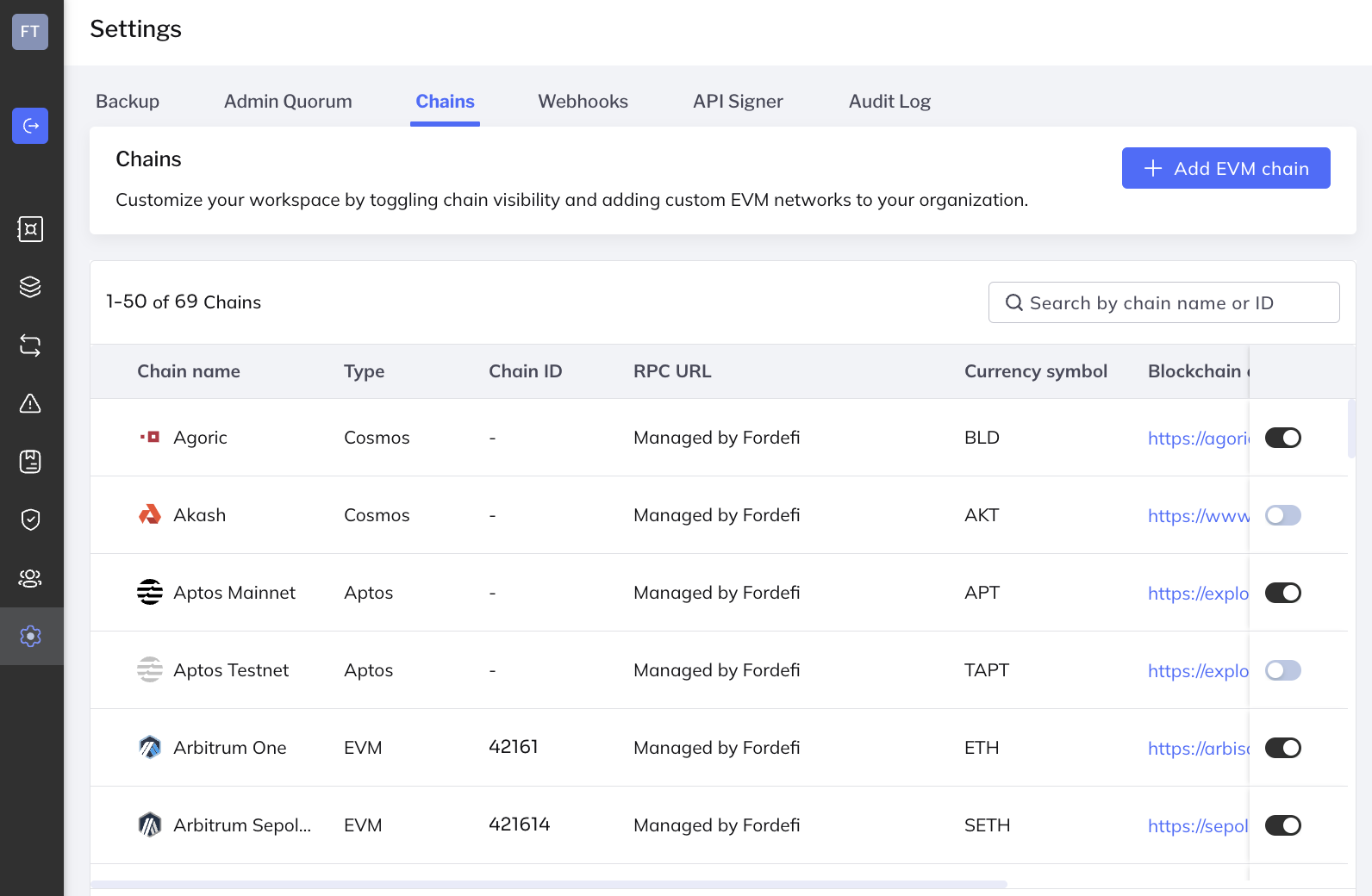Open the blue transfer icon in sidebar
This screenshot has width=1372, height=896.
point(30,126)
